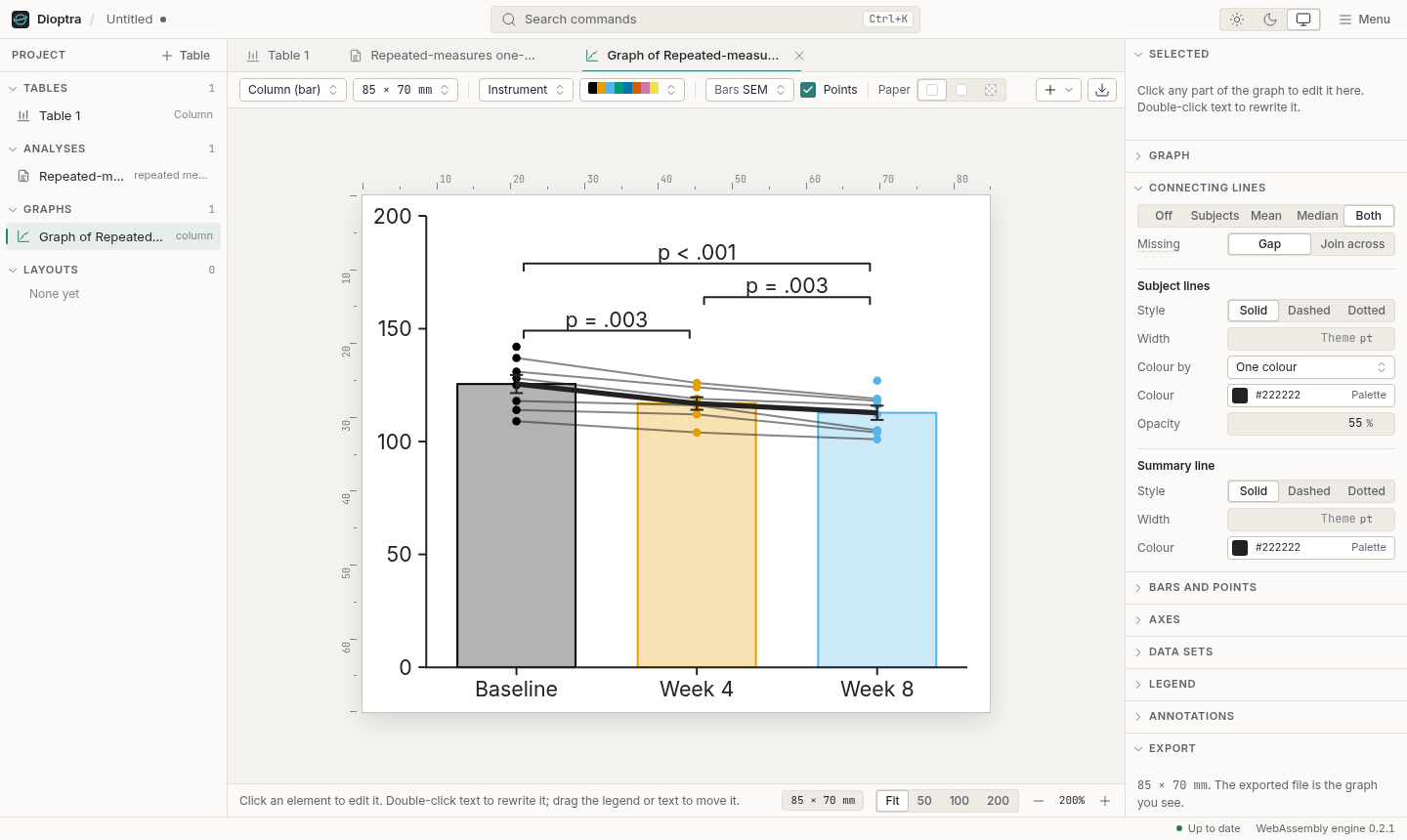Zoom out with the minus icon
This screenshot has height=840, width=1407.
[x=1039, y=801]
